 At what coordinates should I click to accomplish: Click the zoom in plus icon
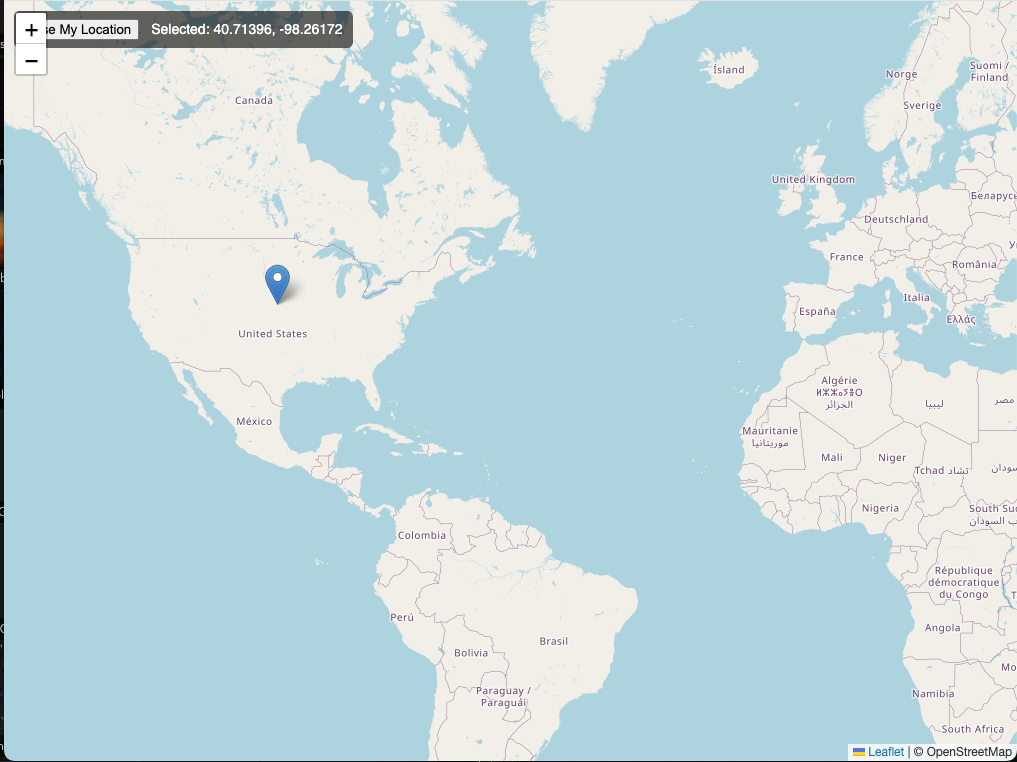[x=31, y=29]
